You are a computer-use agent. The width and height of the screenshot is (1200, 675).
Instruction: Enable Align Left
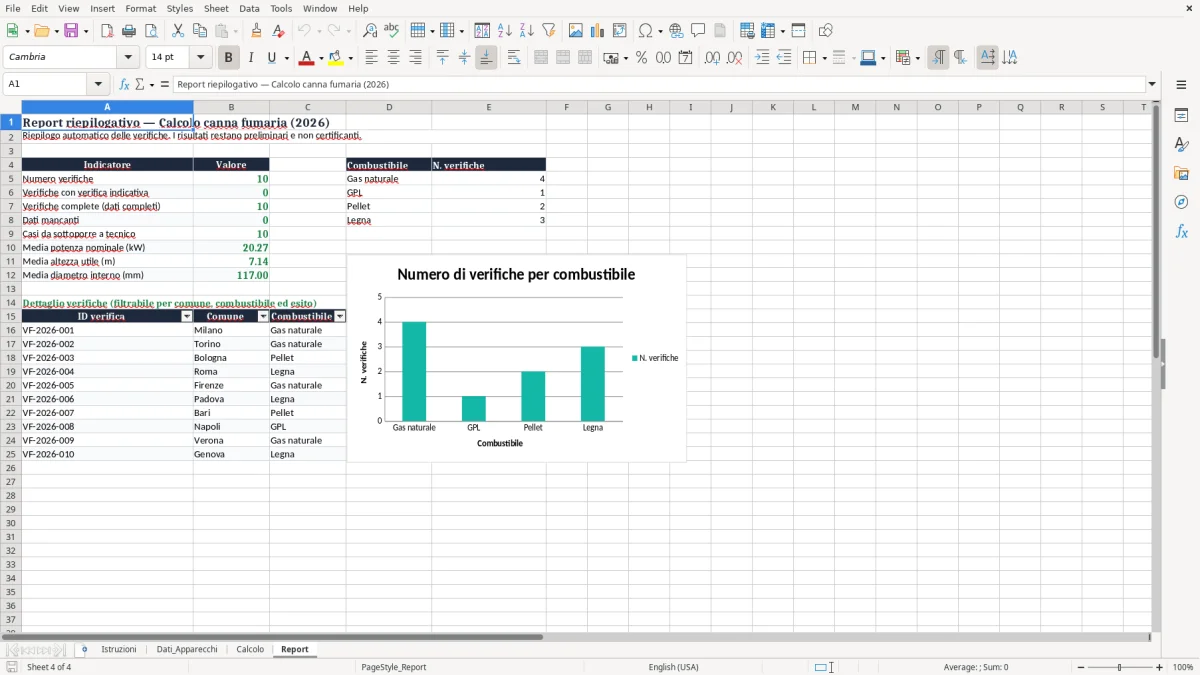372,58
